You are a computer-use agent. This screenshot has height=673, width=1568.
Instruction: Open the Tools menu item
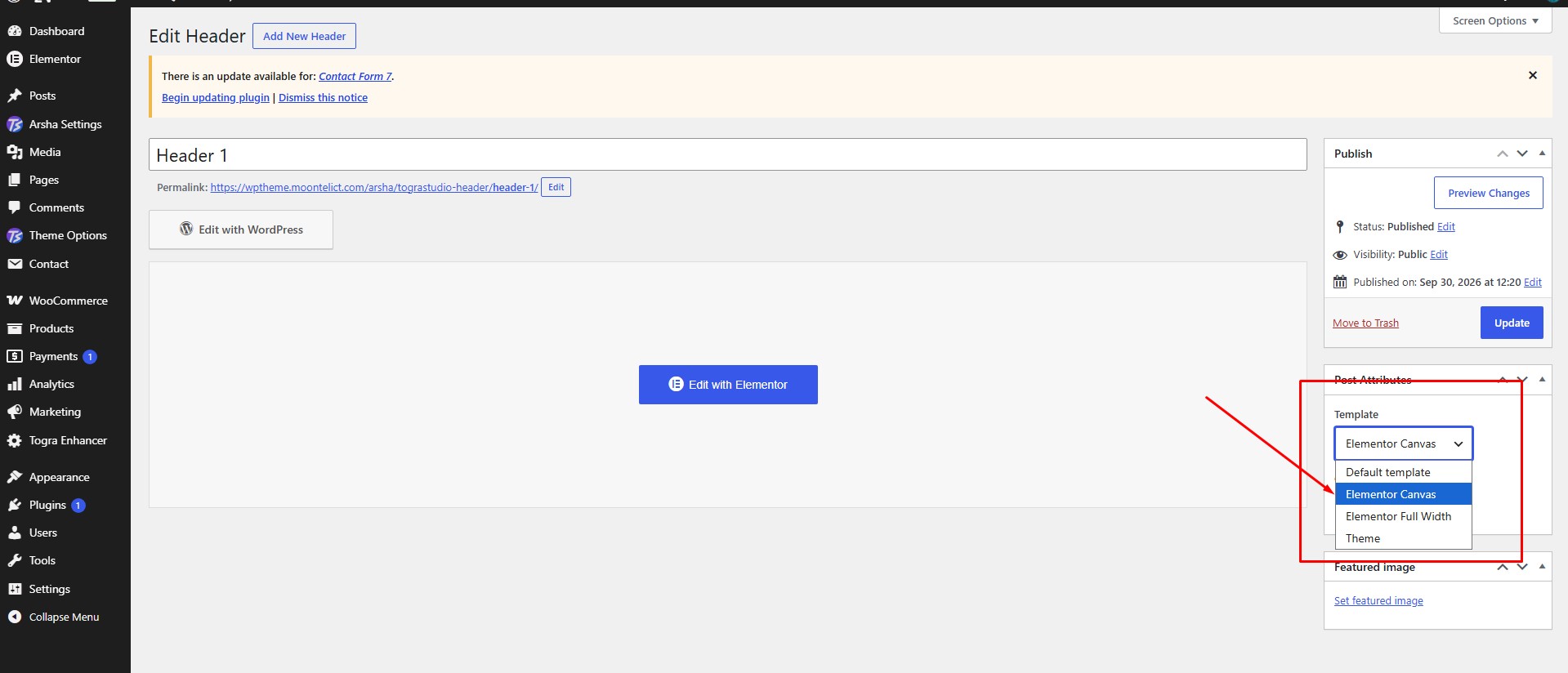coord(42,560)
